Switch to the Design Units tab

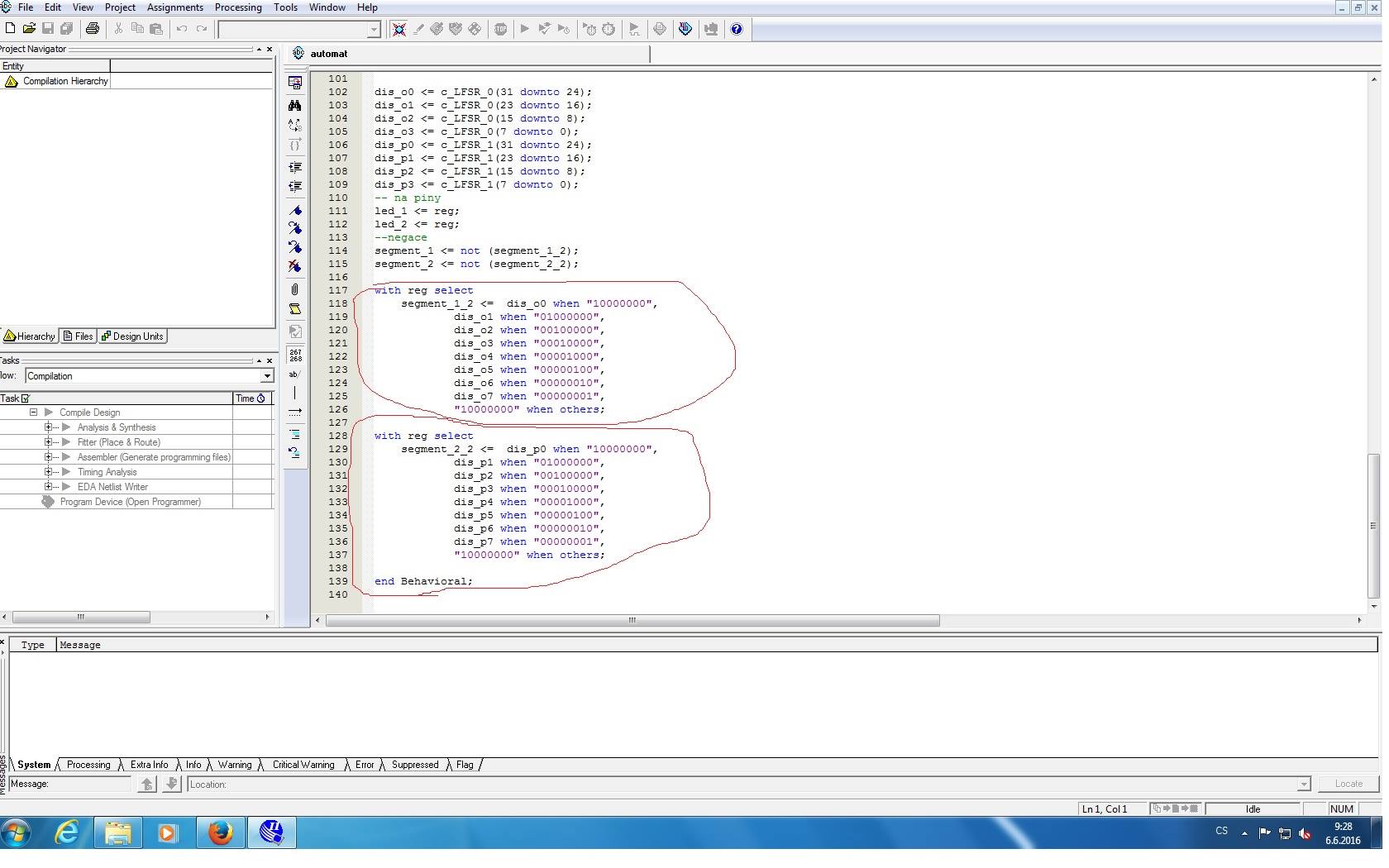point(132,336)
